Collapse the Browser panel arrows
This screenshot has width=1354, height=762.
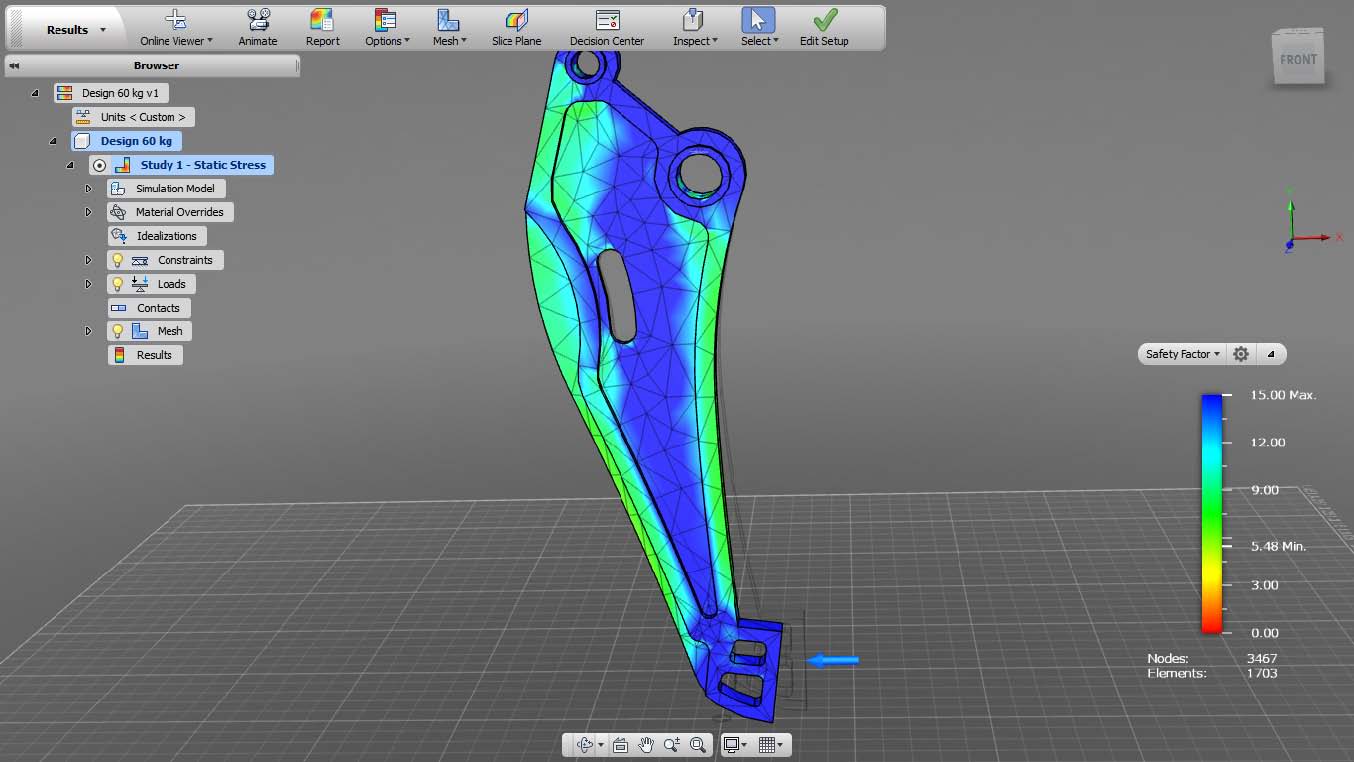point(14,66)
